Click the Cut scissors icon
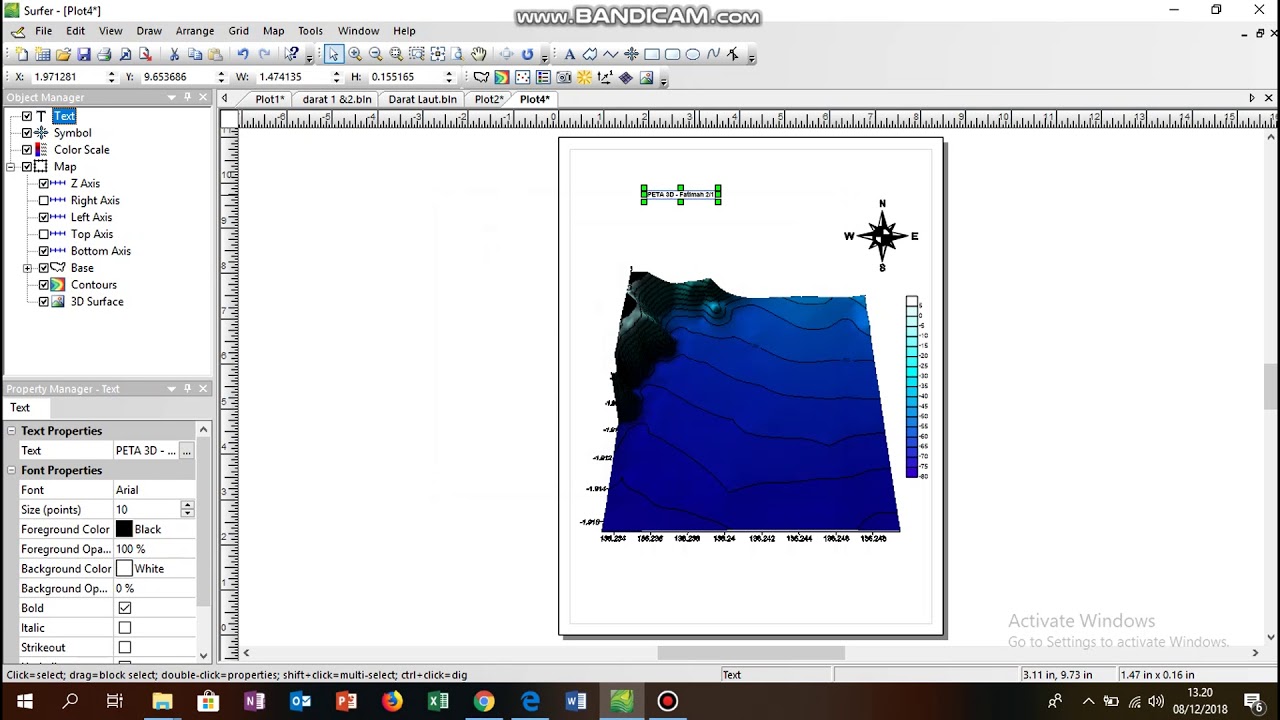The image size is (1280, 720). [174, 54]
